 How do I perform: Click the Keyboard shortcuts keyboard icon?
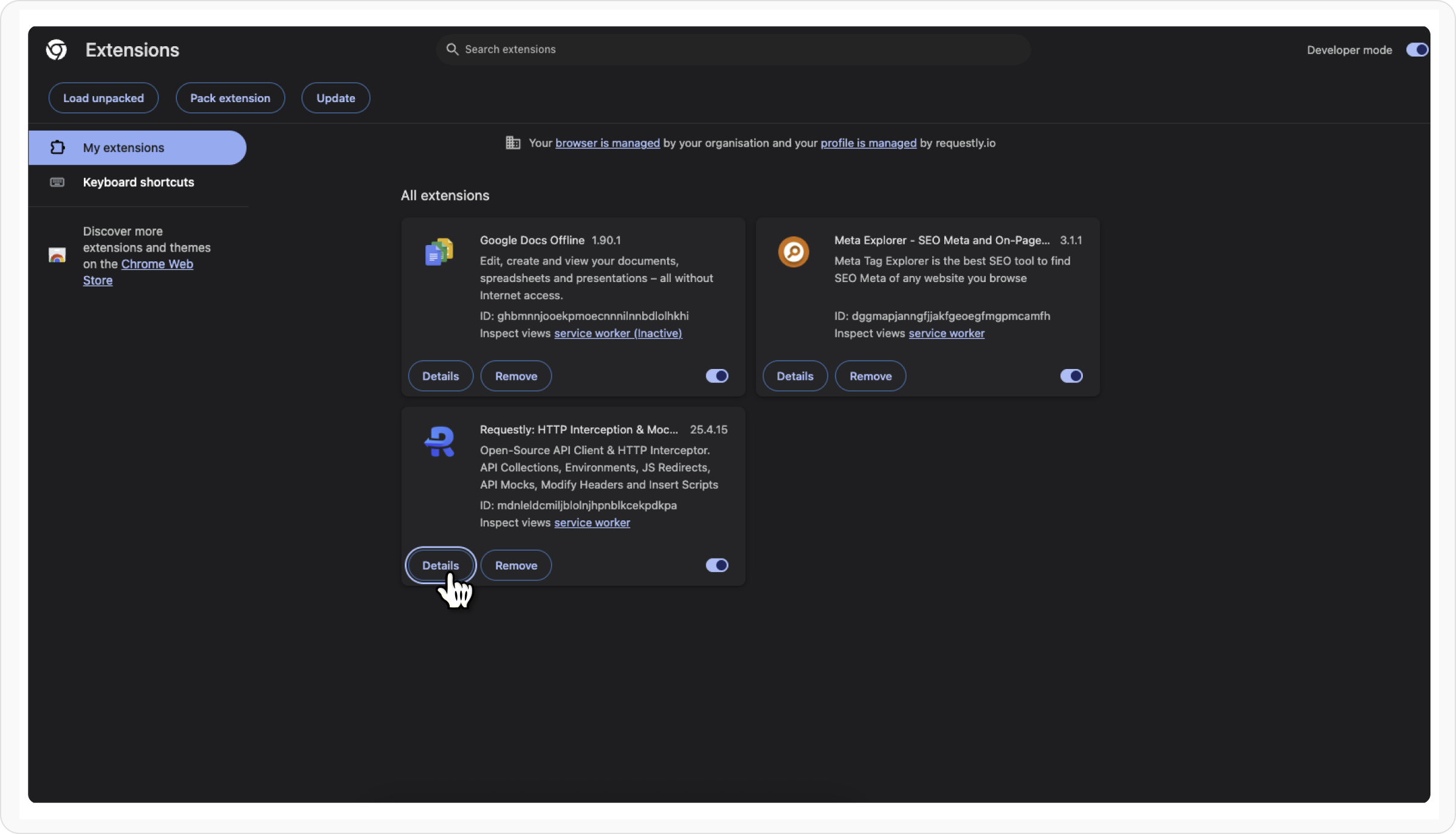[x=57, y=182]
